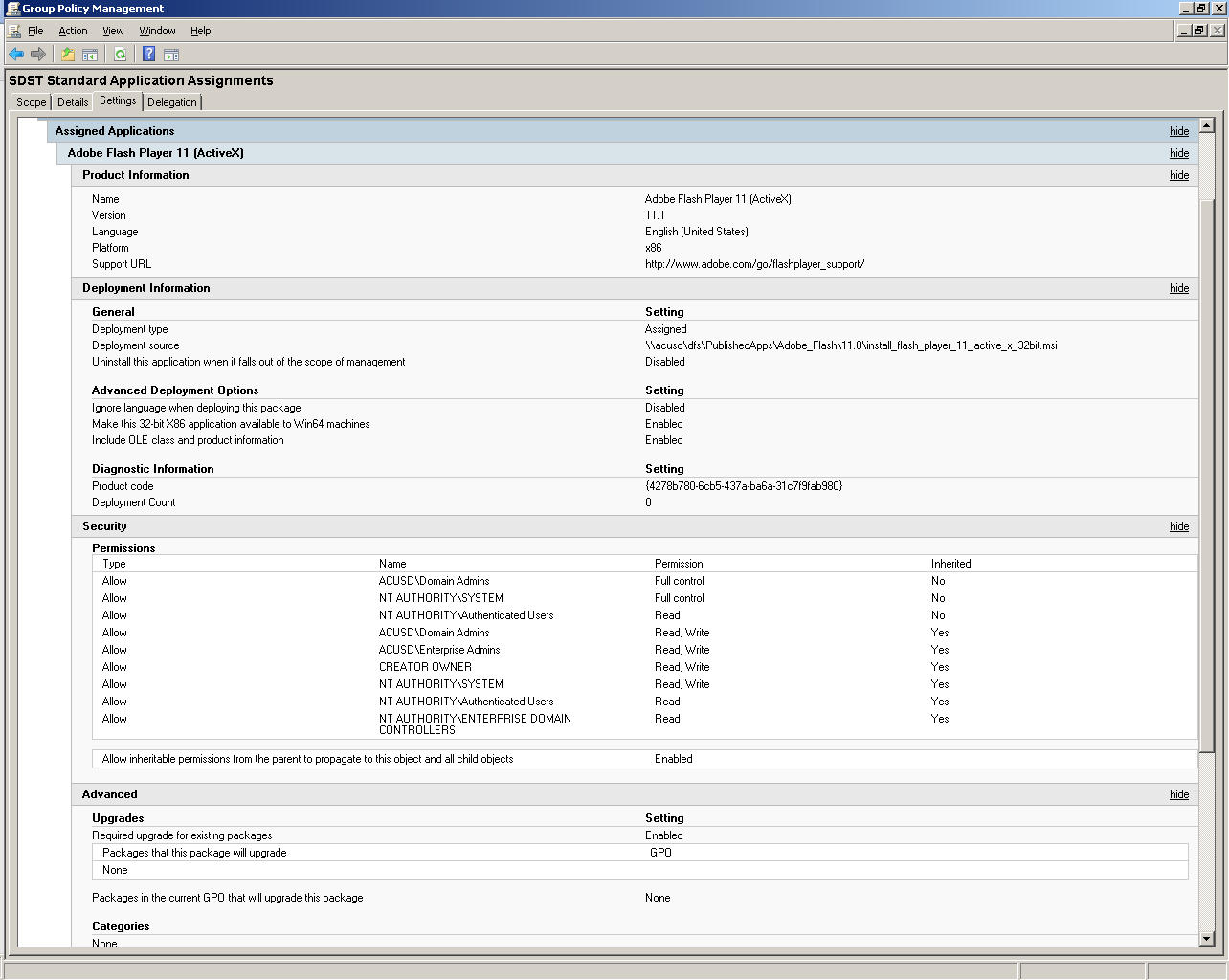Open Help using the question mark icon

click(147, 54)
